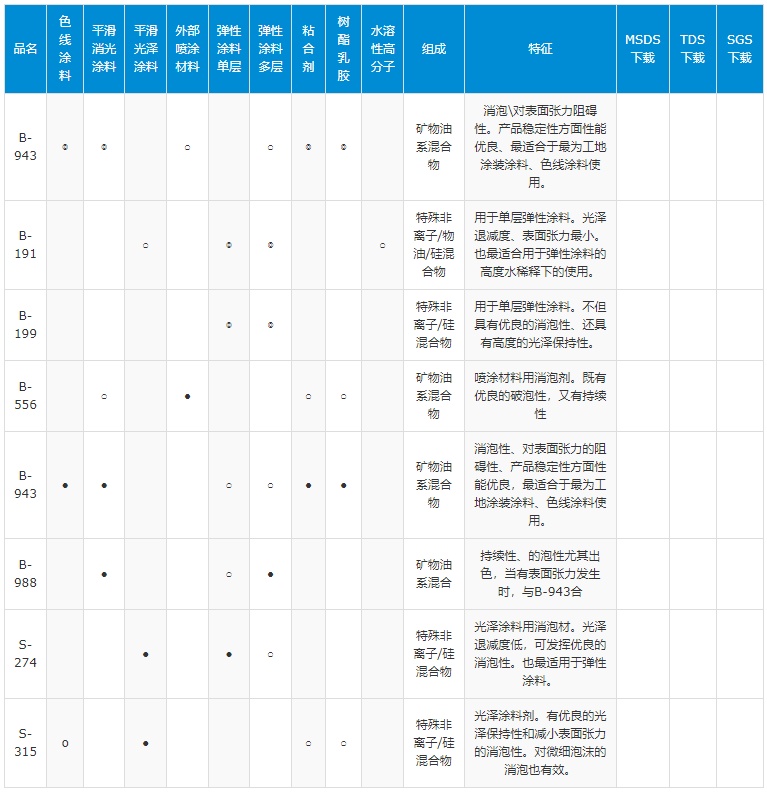
Task: Click B-988's filled dot under 弹性涂料多层
Action: (270, 574)
